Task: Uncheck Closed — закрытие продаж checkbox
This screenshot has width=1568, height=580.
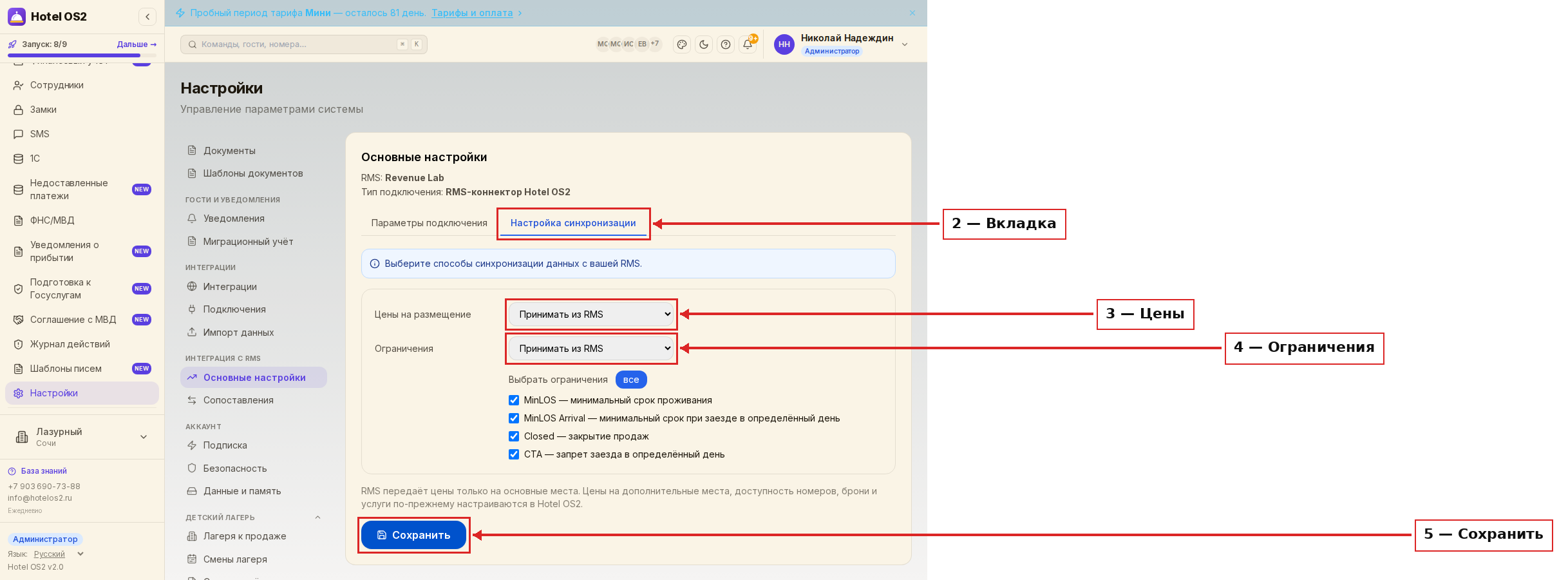Action: 514,436
